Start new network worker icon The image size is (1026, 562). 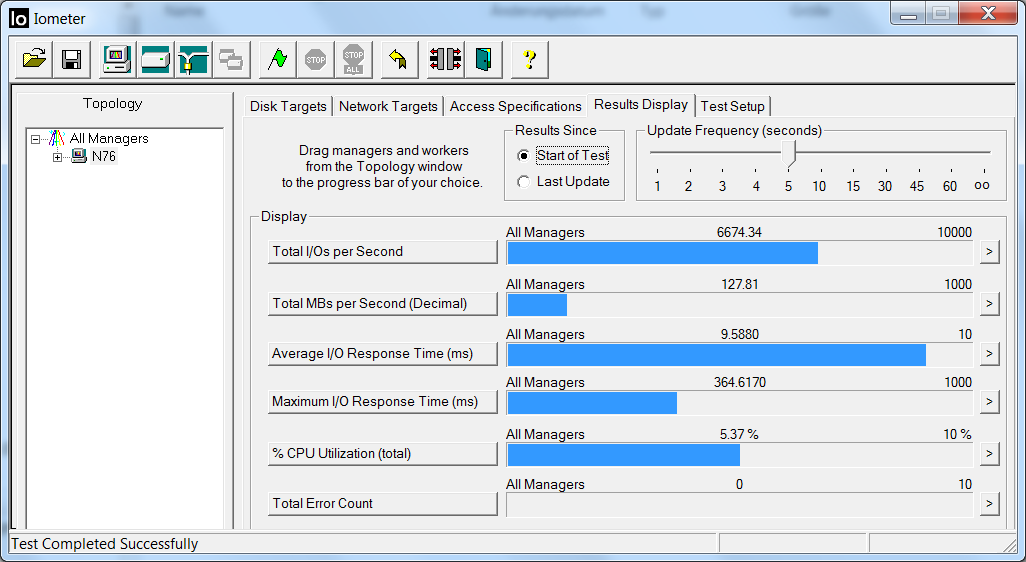[193, 60]
